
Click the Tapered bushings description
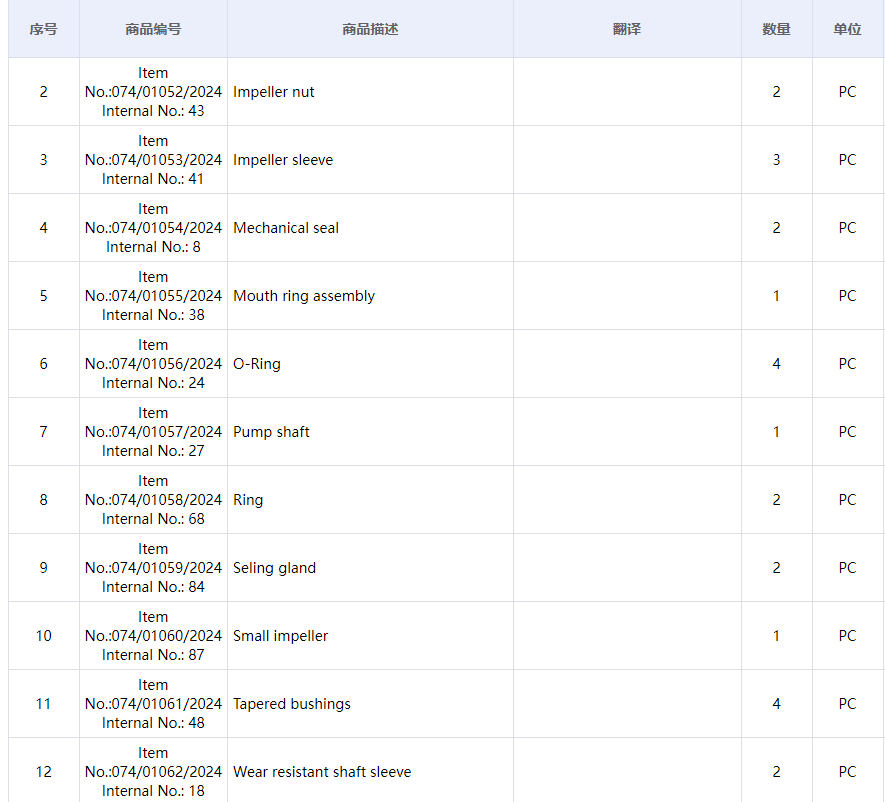click(292, 704)
